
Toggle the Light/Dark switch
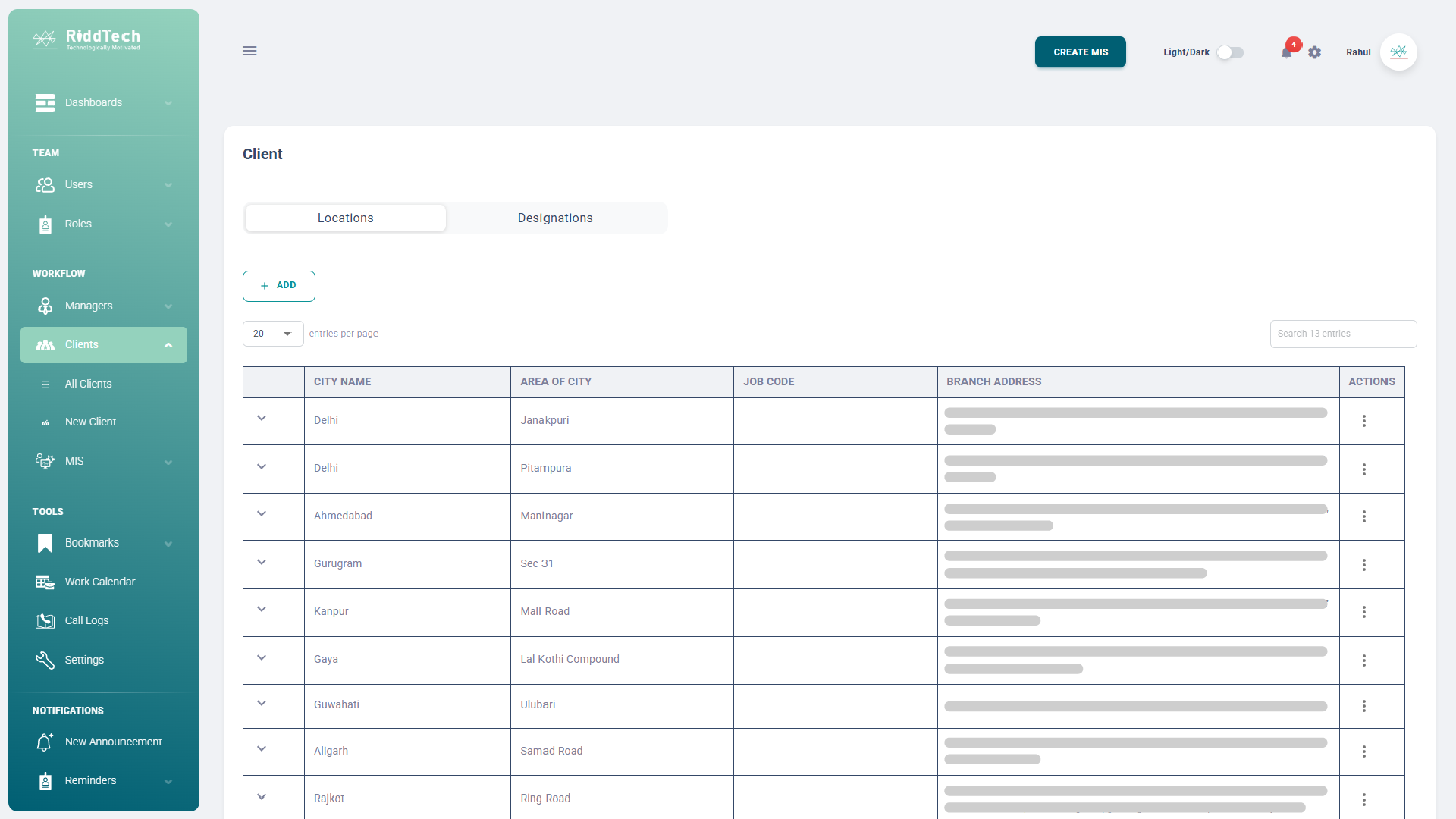coord(1230,52)
